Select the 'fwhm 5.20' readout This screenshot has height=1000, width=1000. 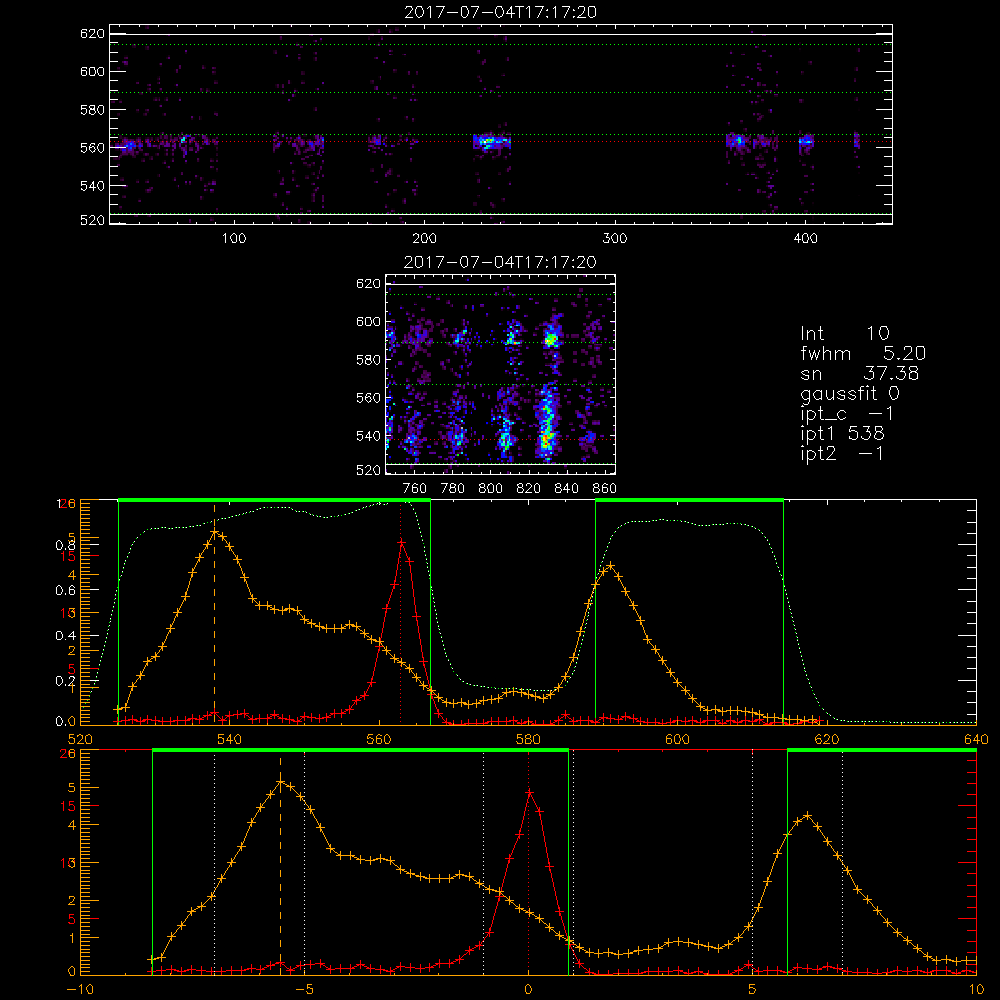(x=863, y=353)
